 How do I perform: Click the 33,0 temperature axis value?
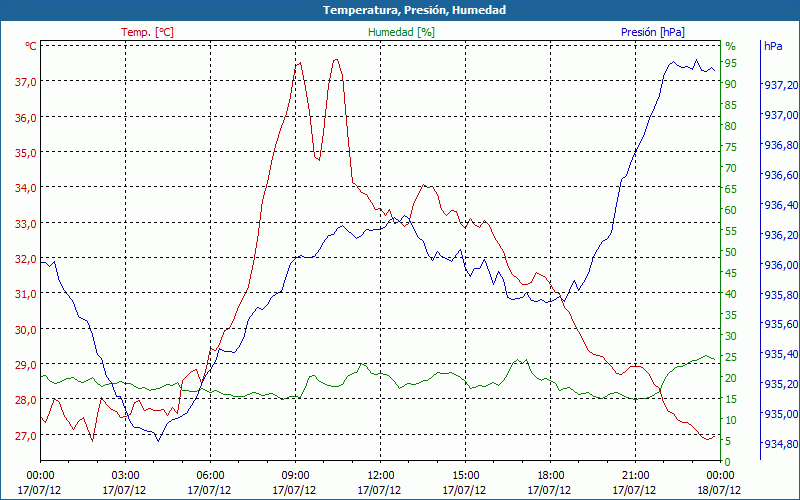25,223
